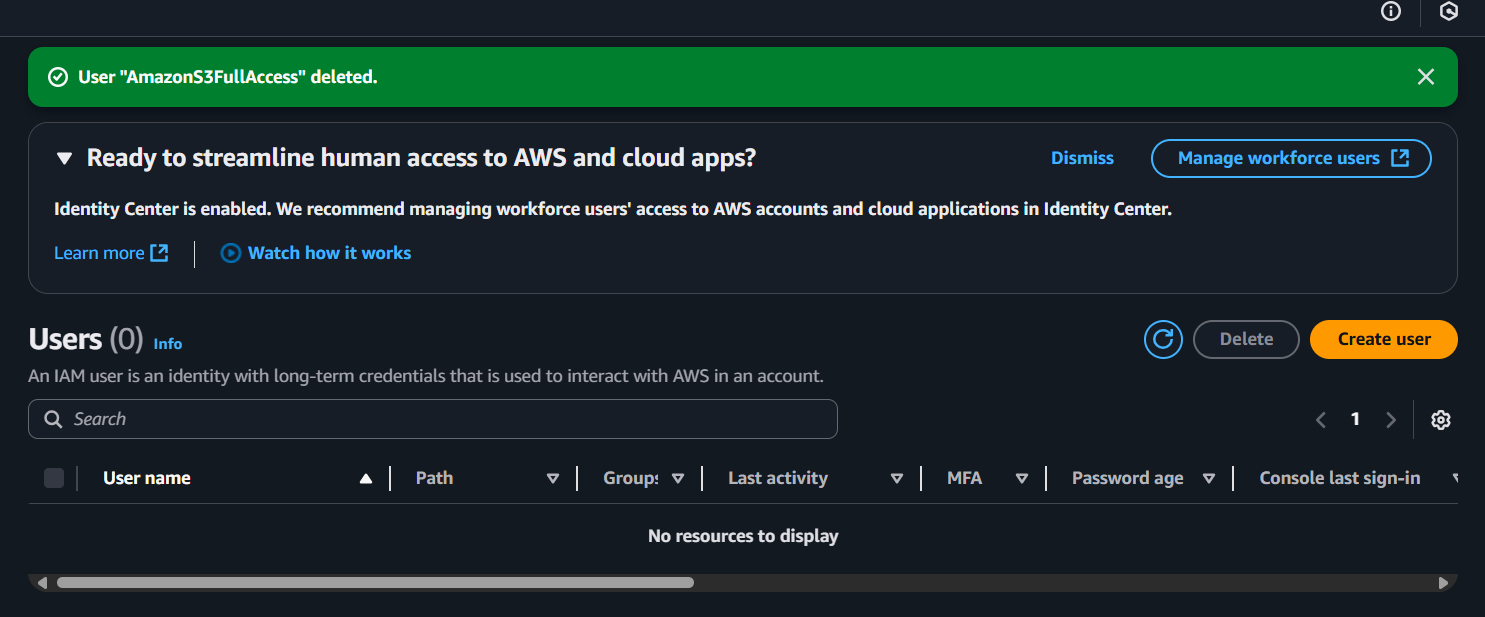Go to next page of users
This screenshot has height=617, width=1485.
click(1390, 420)
